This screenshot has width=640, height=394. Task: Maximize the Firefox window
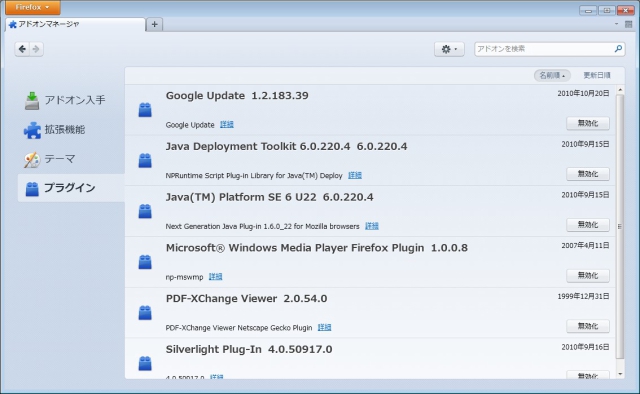(x=607, y=11)
